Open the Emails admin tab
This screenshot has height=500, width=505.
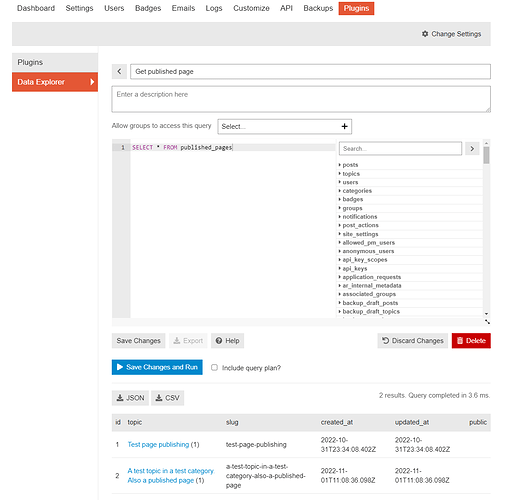click(183, 8)
